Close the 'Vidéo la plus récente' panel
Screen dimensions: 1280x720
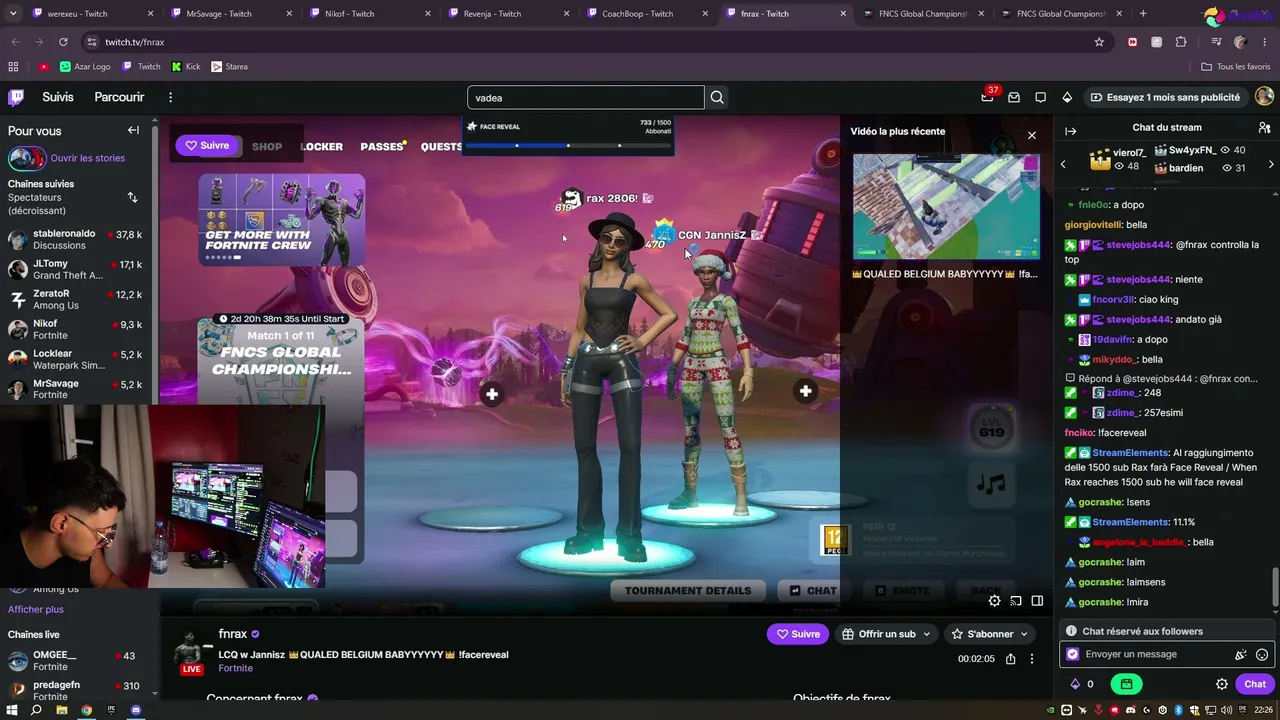click(x=1032, y=135)
